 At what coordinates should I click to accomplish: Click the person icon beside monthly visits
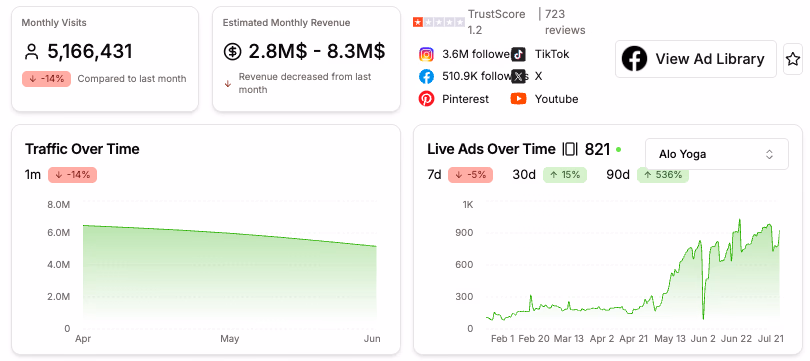32,52
